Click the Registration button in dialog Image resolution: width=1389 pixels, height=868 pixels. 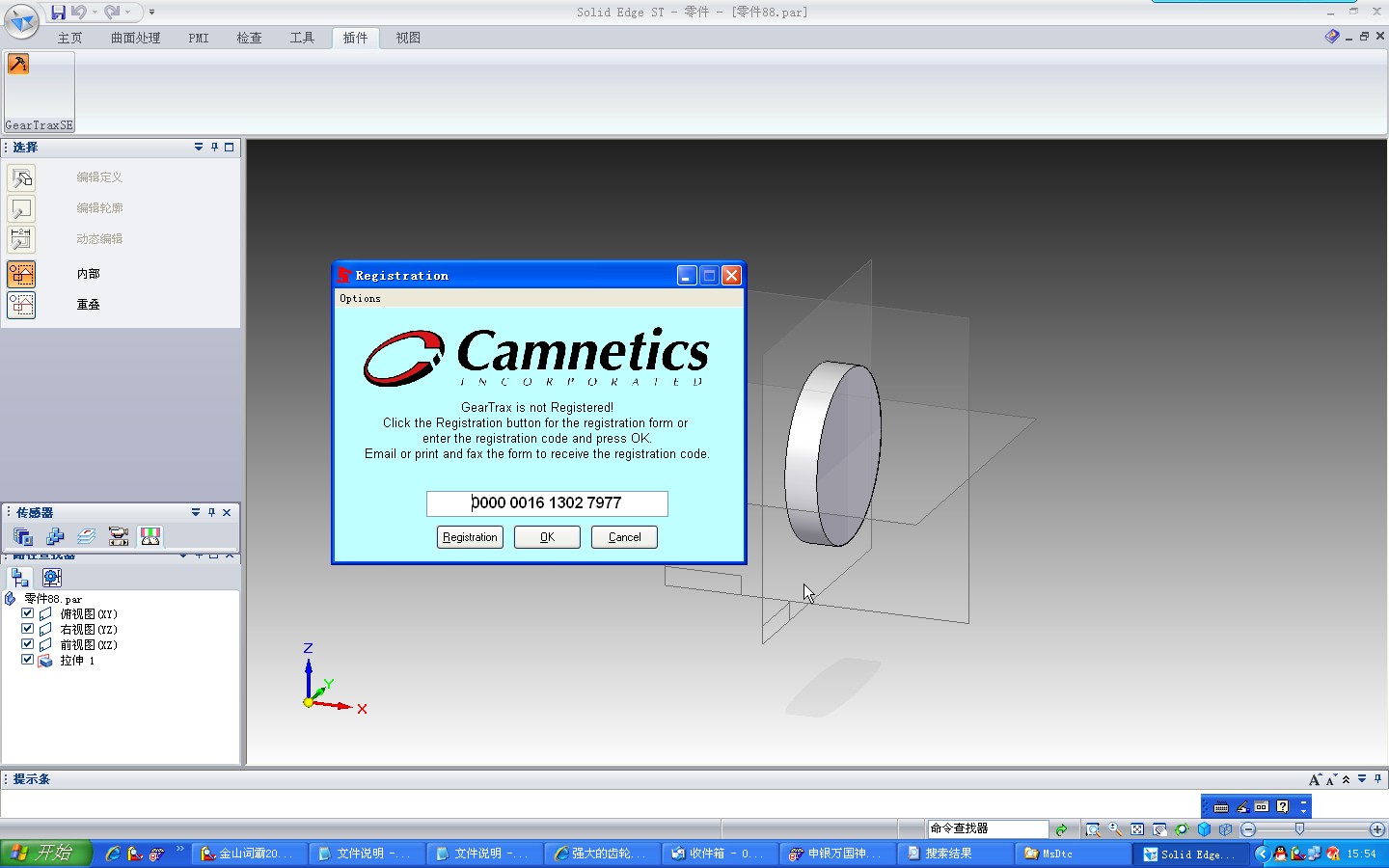[x=470, y=537]
